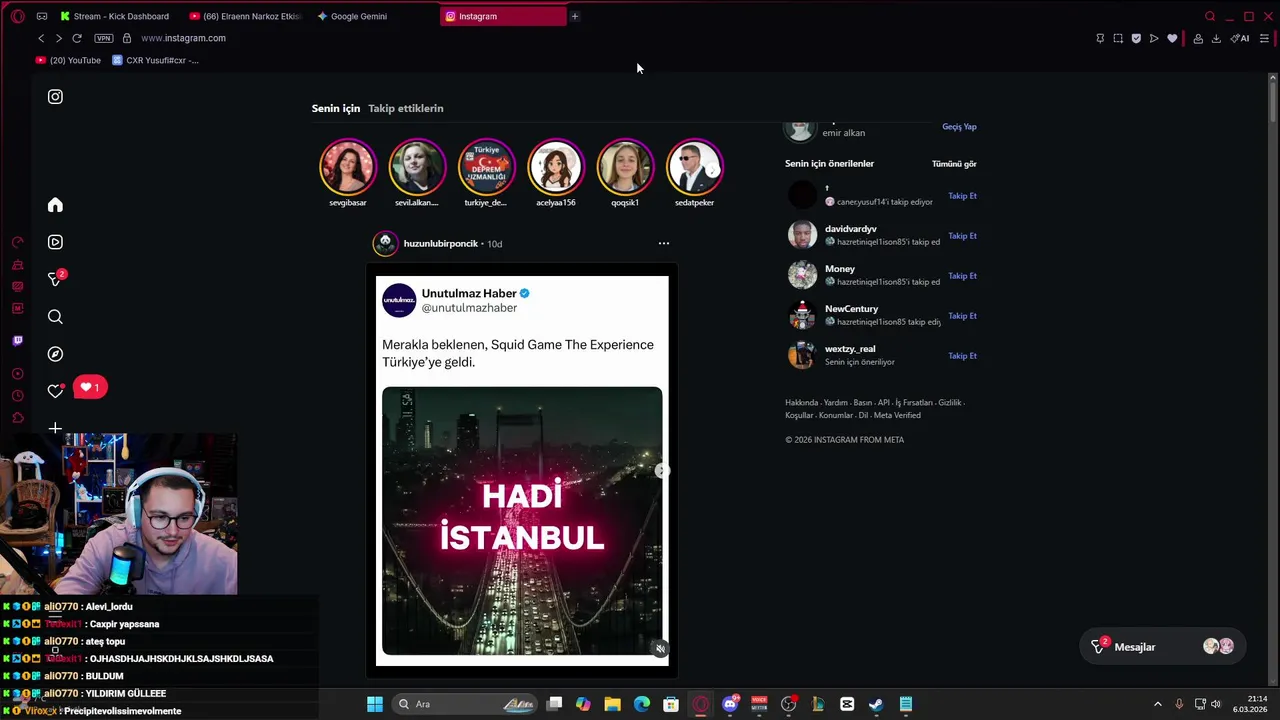Viewport: 1280px width, 720px height.
Task: View sevgibasar's story
Action: pyautogui.click(x=348, y=166)
